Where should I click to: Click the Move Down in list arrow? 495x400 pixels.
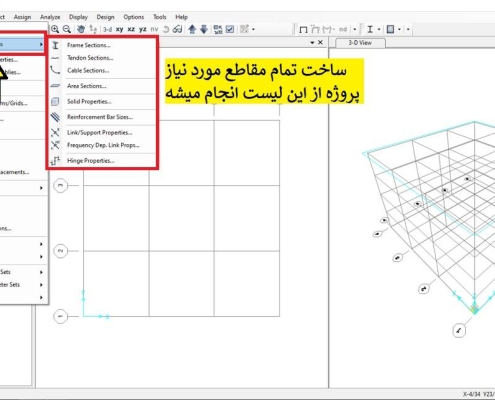204,29
